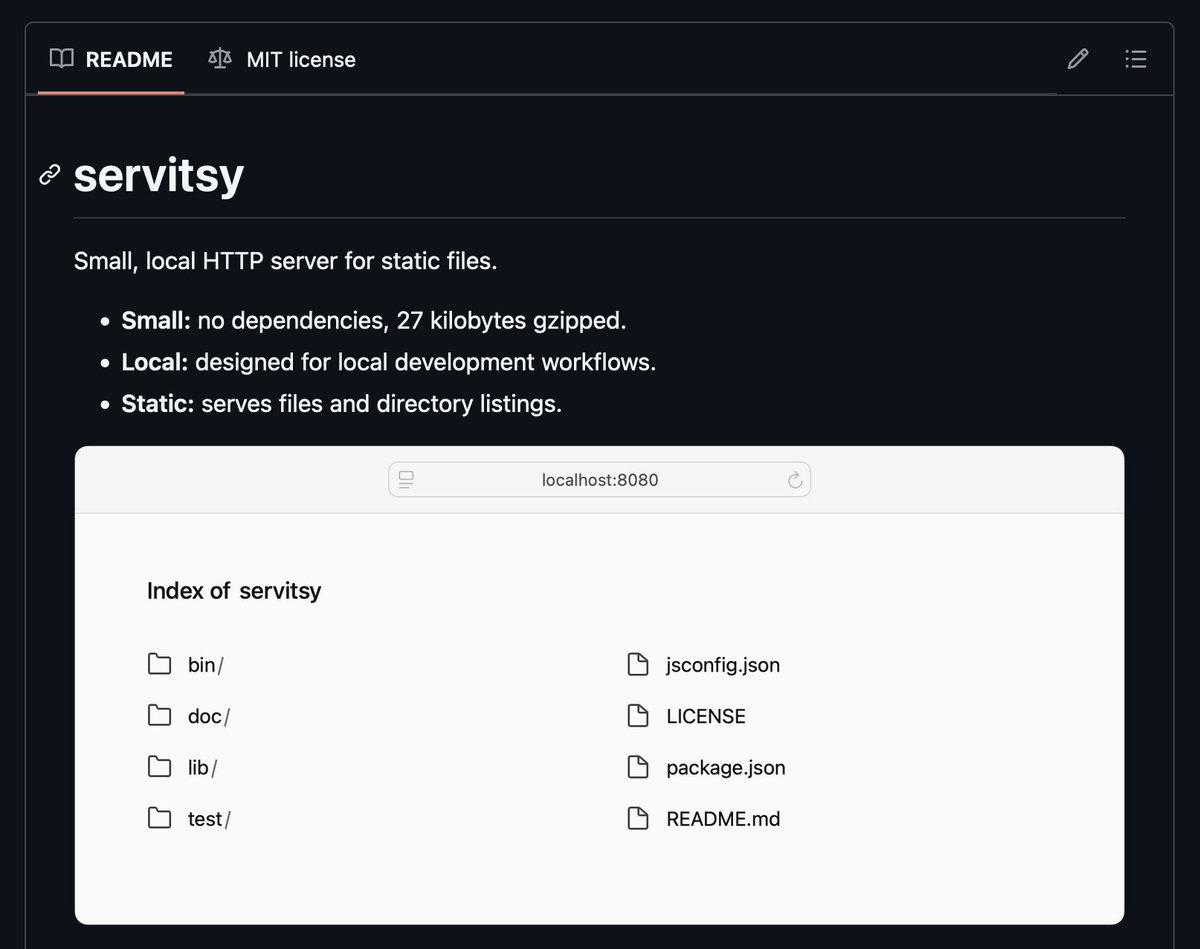
Task: Click the localhost:8080 address field
Action: click(x=599, y=479)
